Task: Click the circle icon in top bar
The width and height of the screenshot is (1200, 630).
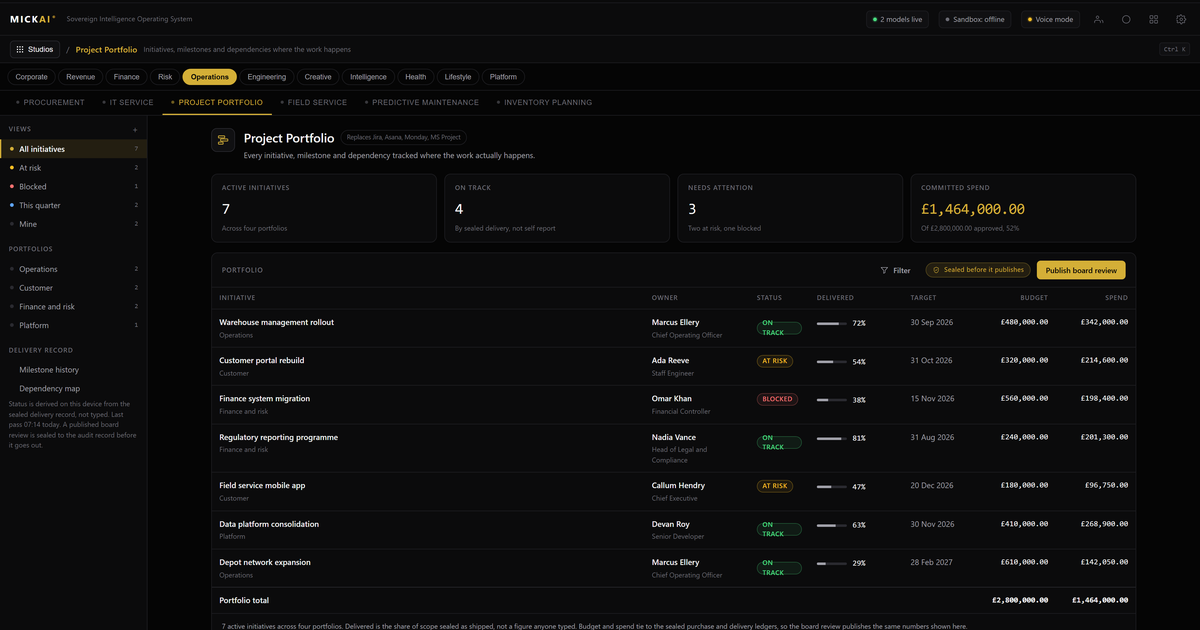Action: [1126, 19]
